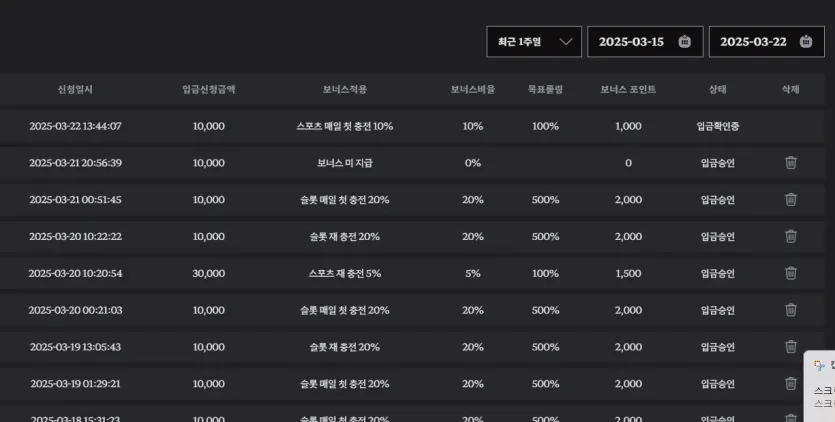Click the 1,000 bonus points value
The image size is (835, 422).
628,126
